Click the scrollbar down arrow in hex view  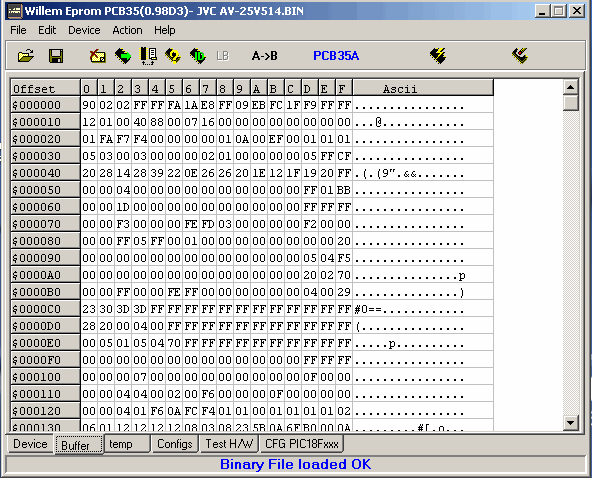tap(570, 422)
